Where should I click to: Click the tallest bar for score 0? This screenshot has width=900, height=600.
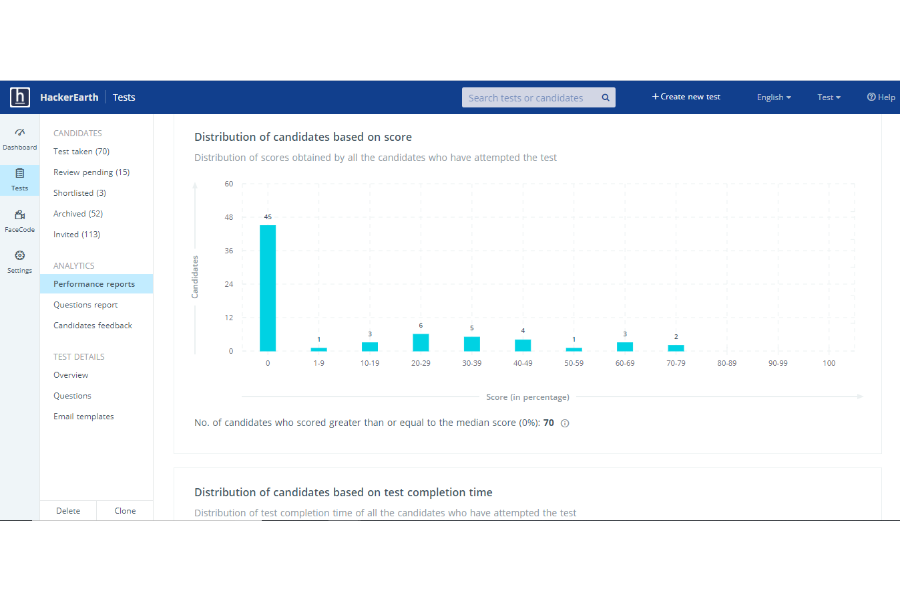(268, 288)
